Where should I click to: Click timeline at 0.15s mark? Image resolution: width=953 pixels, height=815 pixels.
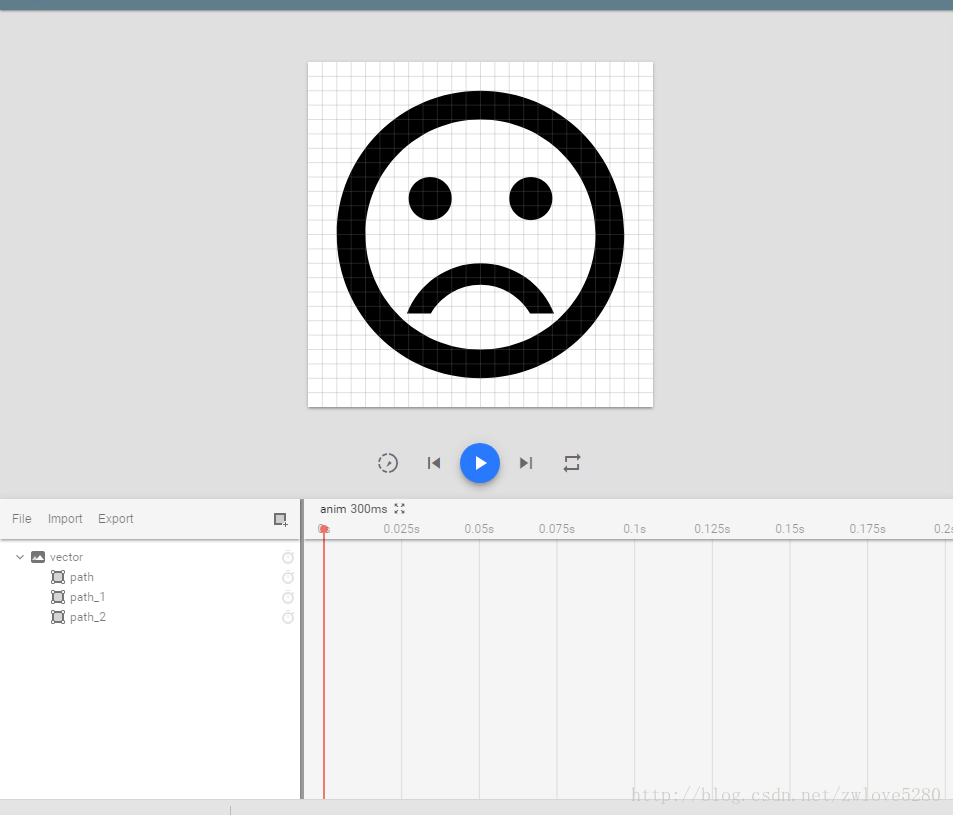[790, 529]
